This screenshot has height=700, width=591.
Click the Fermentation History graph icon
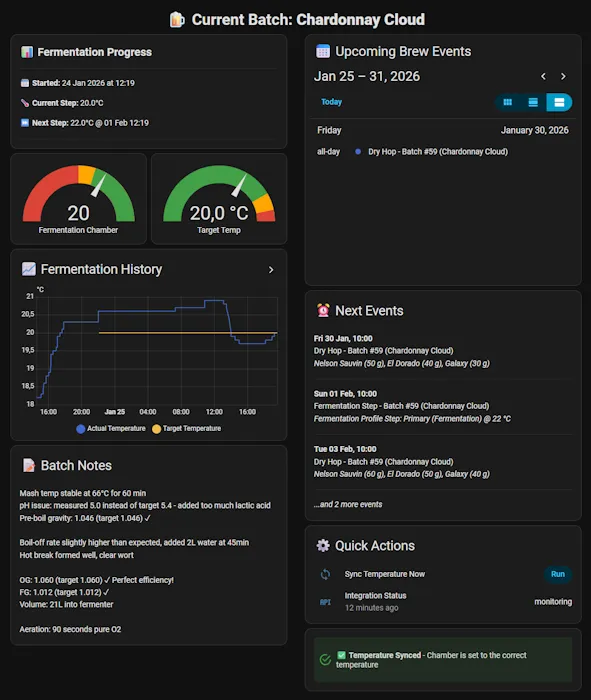29,269
